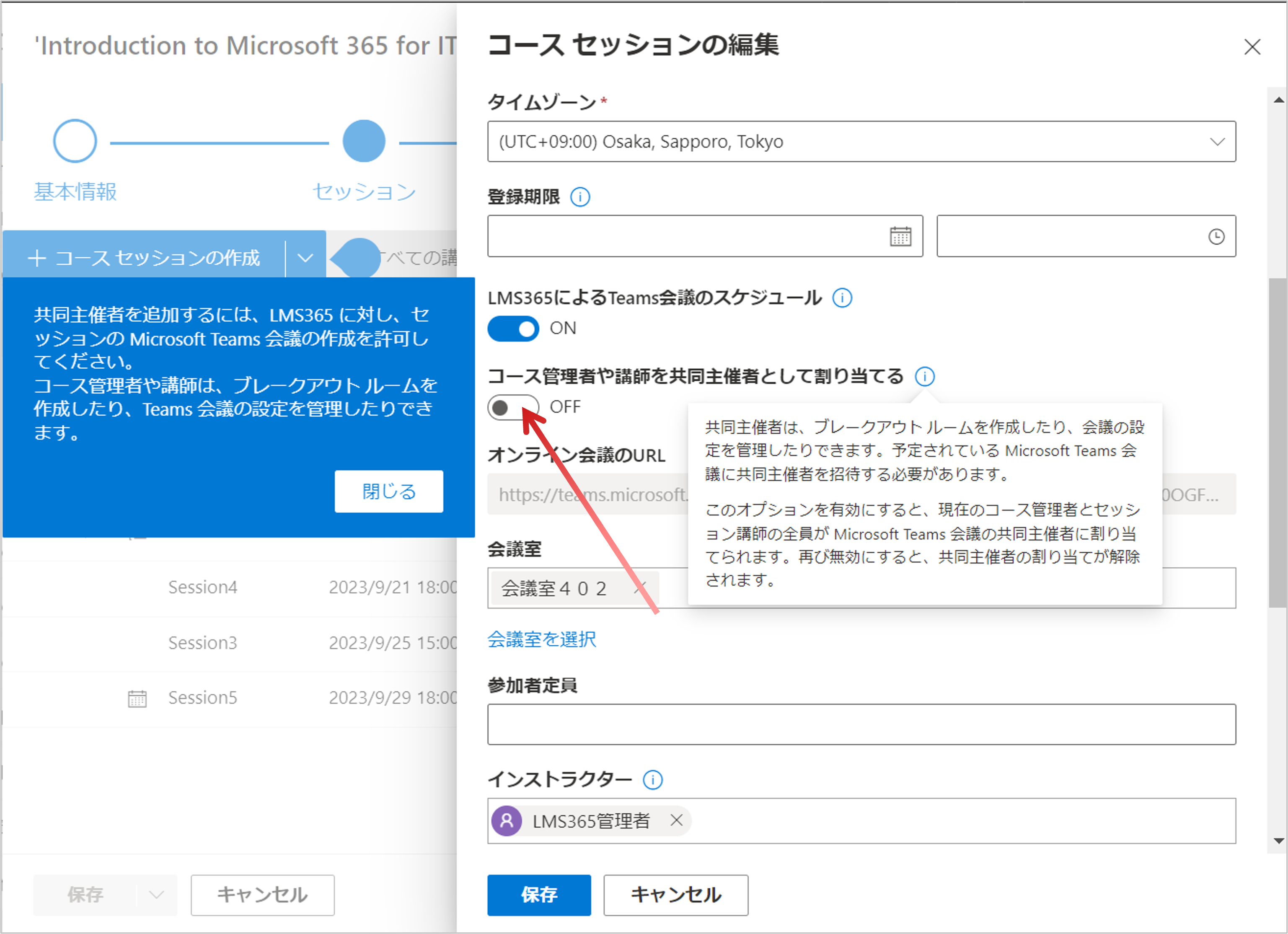This screenshot has width=1288, height=934.
Task: Select the Session3 row
Action: (x=230, y=643)
